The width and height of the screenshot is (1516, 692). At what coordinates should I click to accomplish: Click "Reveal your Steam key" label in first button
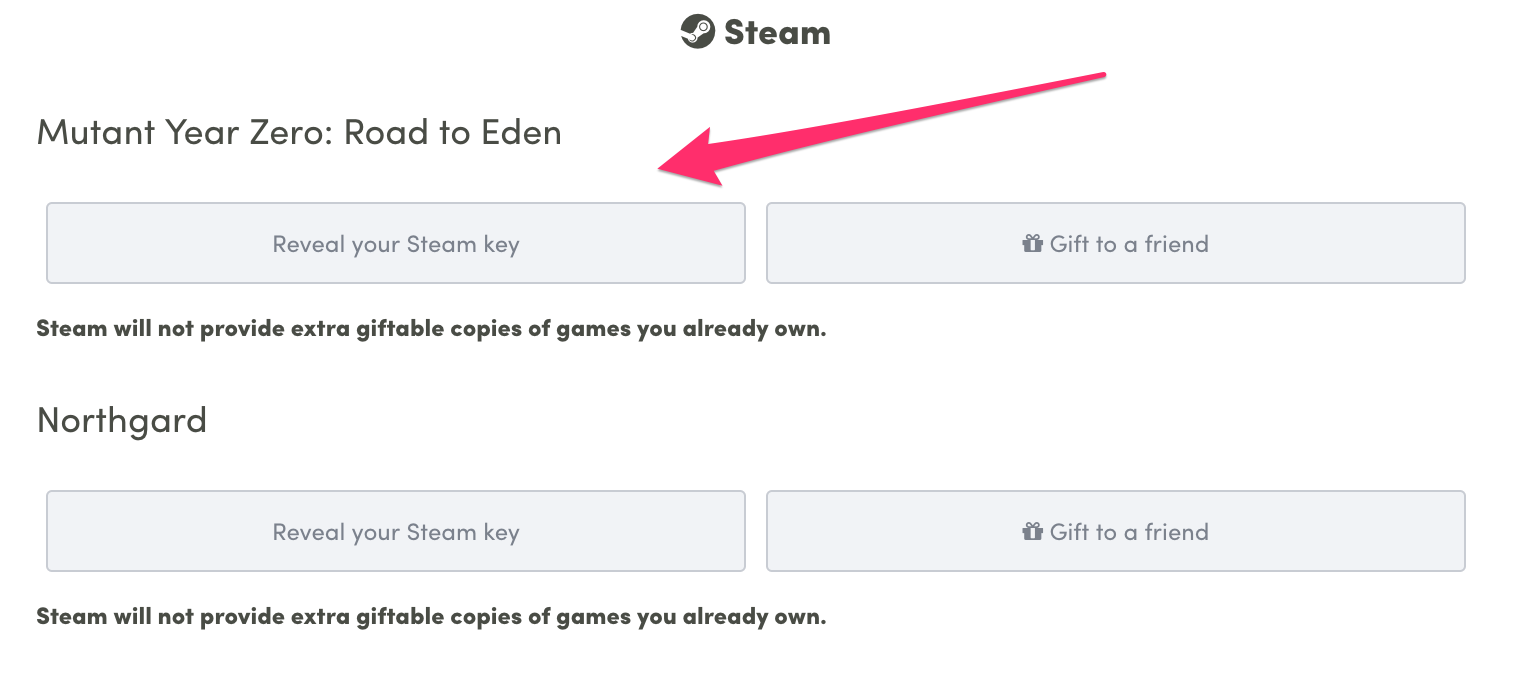[396, 244]
